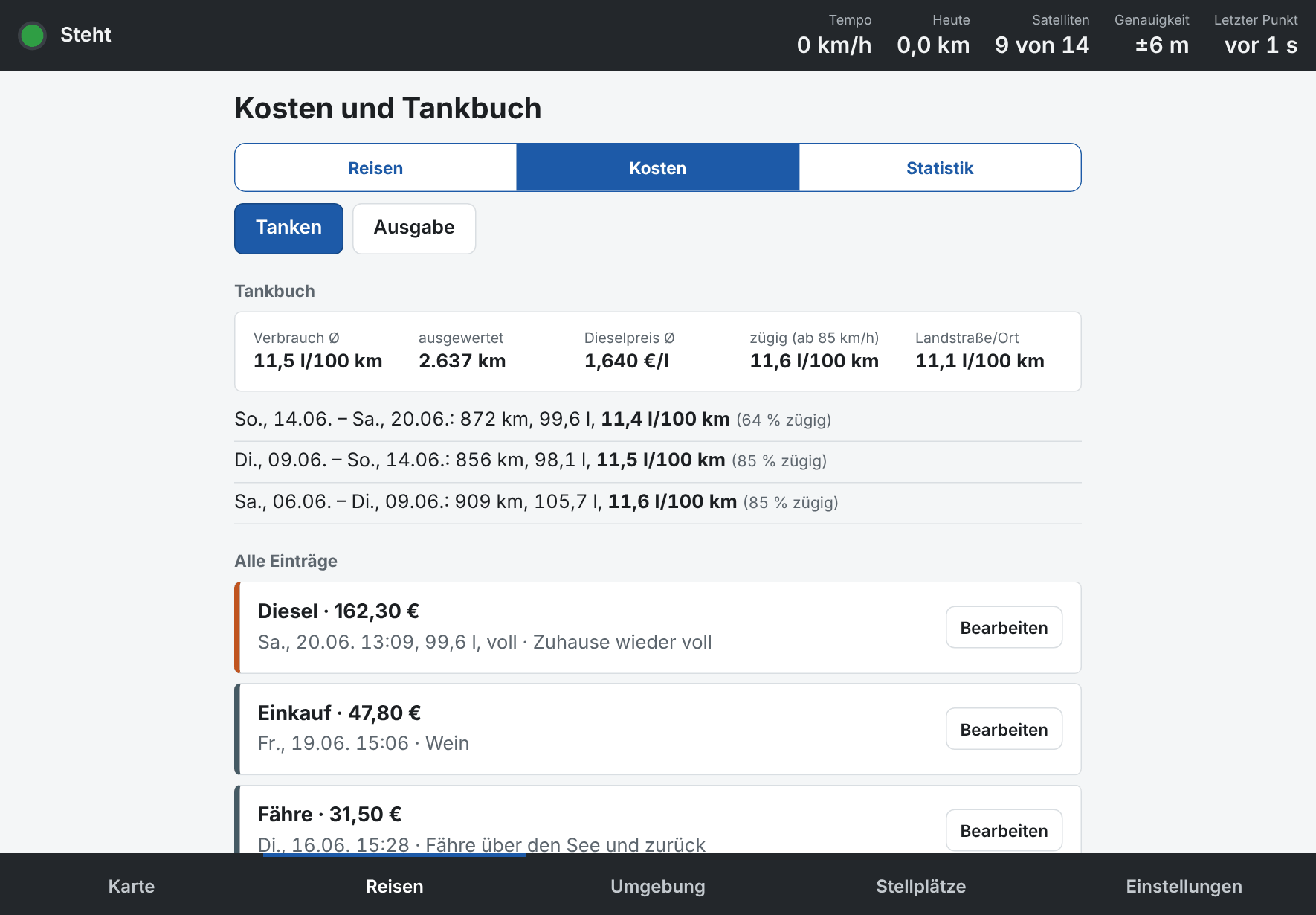Edit the Diesel 162,30 € entry
The width and height of the screenshot is (1316, 915).
(1004, 628)
